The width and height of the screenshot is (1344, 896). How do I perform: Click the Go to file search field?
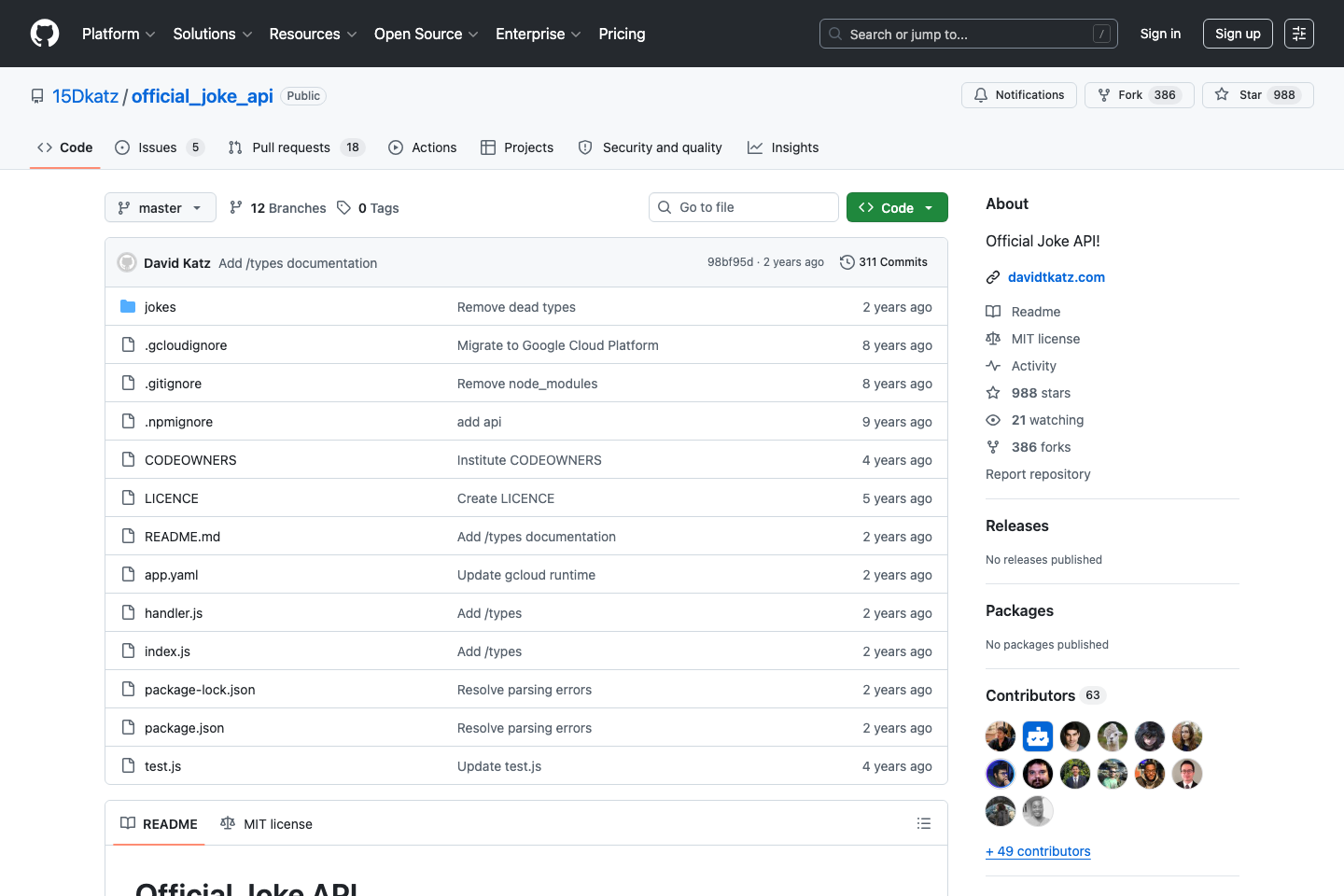pyautogui.click(x=743, y=206)
